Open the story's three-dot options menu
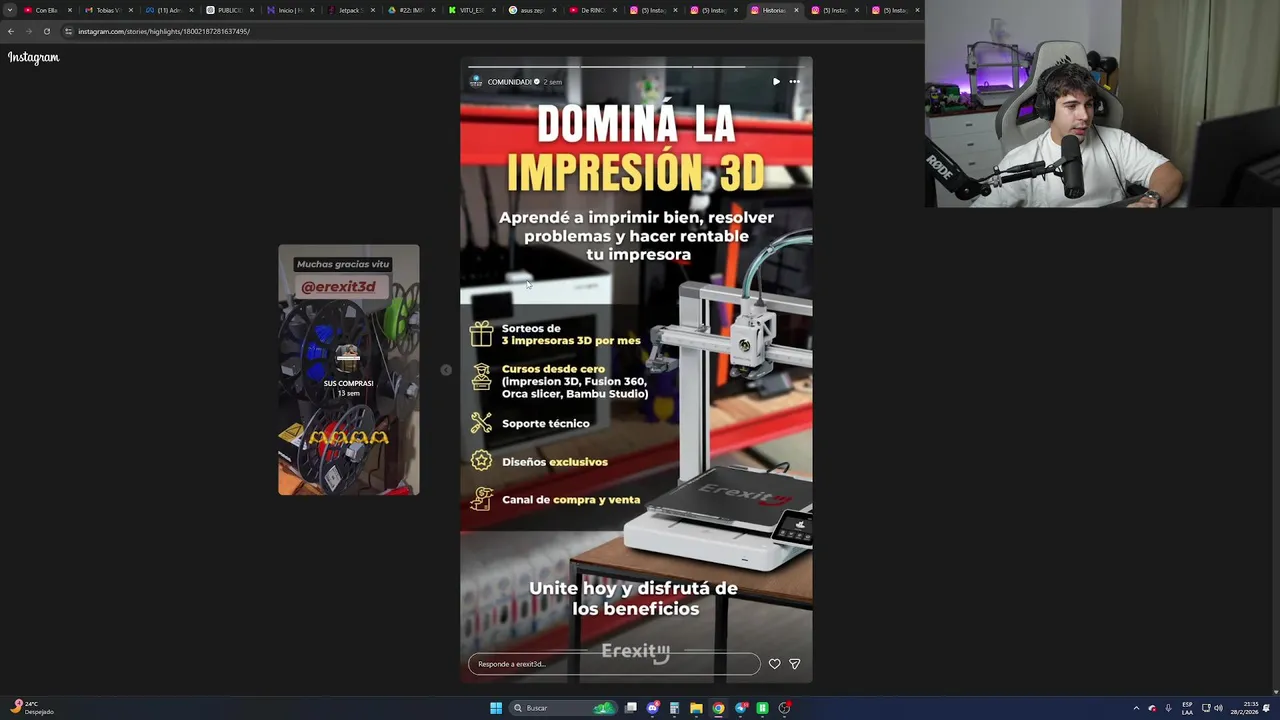Viewport: 1280px width, 720px height. pyautogui.click(x=795, y=82)
